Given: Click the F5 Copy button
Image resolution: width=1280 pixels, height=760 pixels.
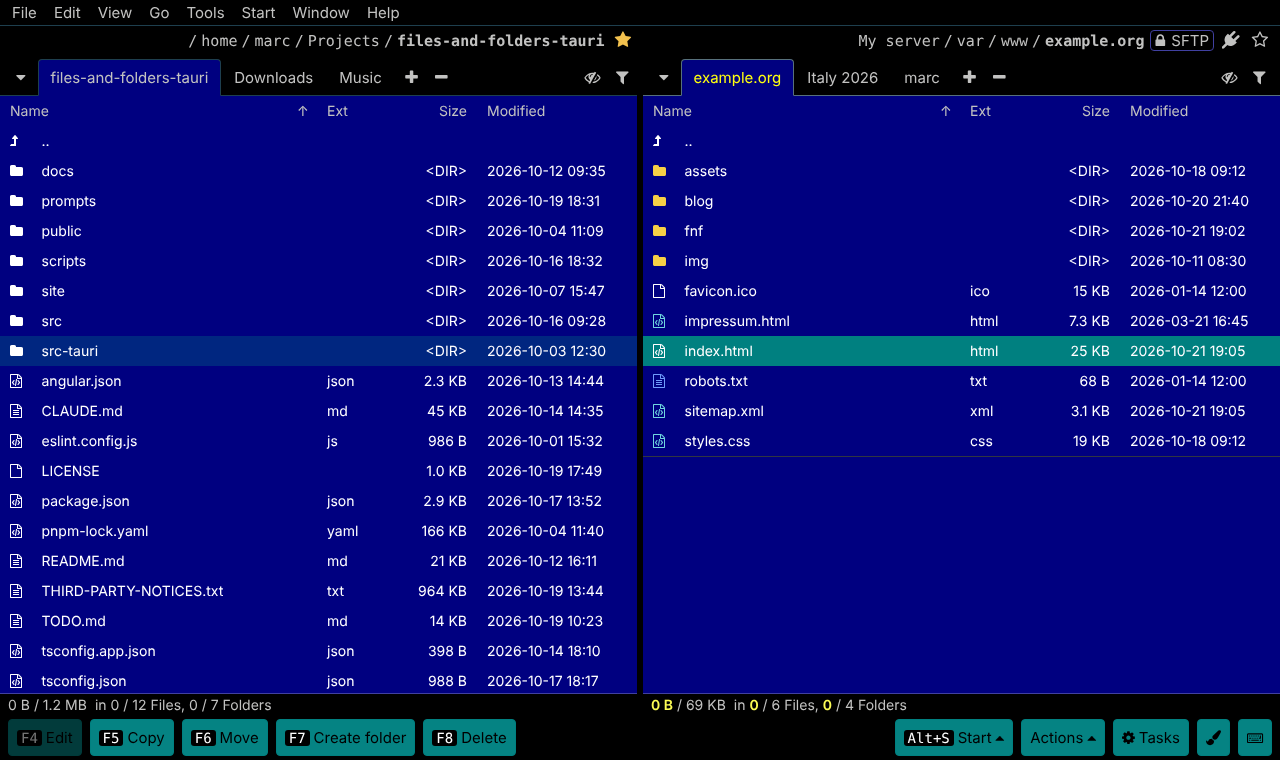Looking at the screenshot, I should tap(132, 738).
